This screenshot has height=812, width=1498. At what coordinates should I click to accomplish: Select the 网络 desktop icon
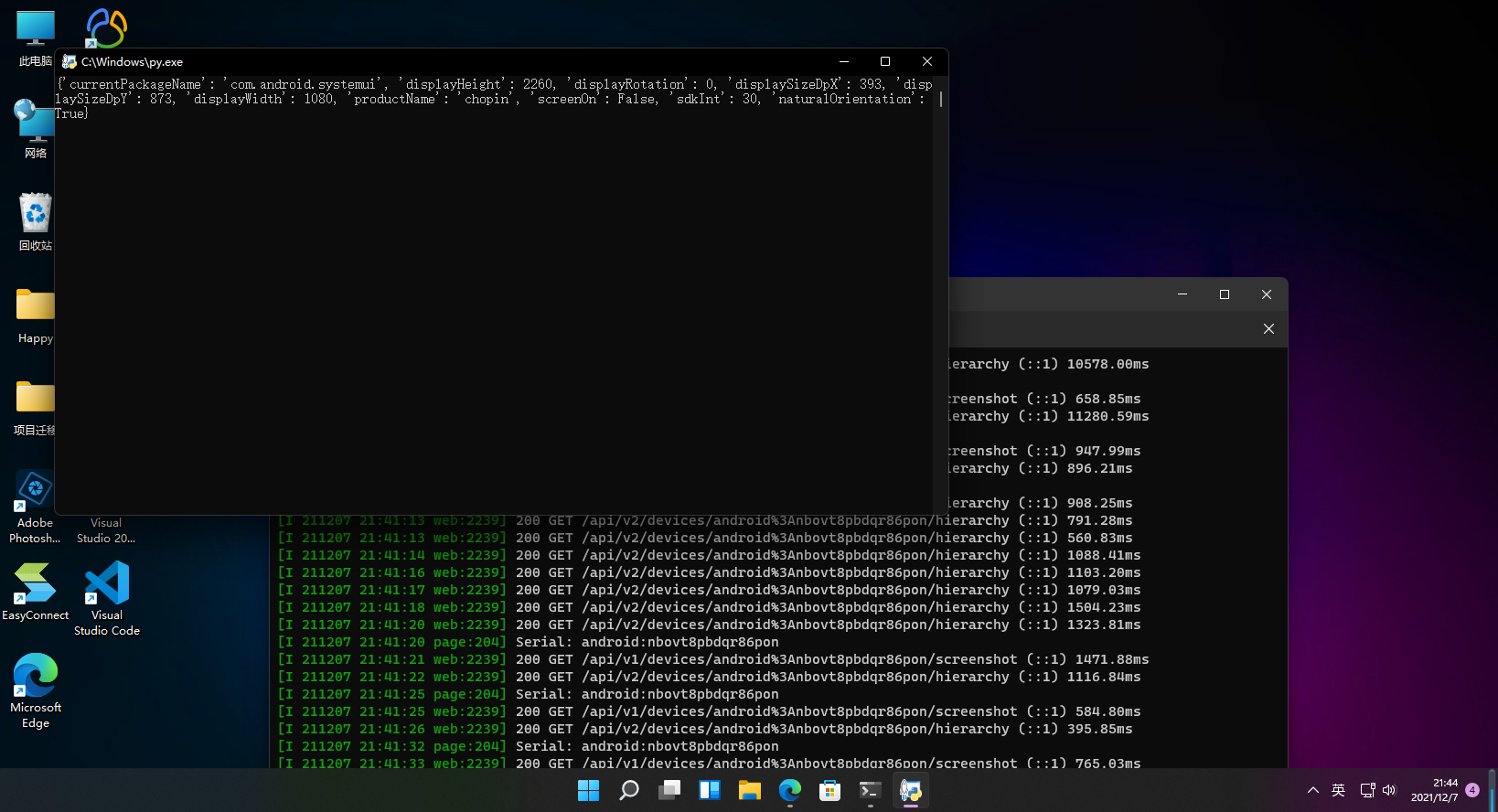[35, 130]
